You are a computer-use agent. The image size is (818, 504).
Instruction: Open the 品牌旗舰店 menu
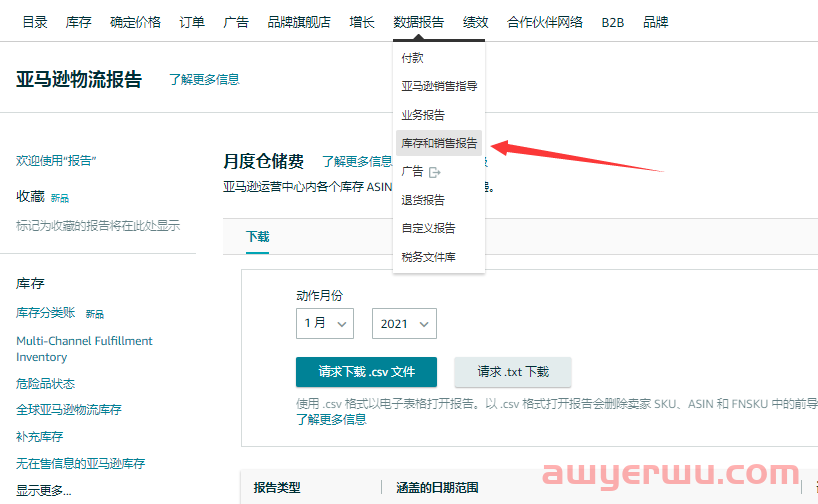click(299, 22)
